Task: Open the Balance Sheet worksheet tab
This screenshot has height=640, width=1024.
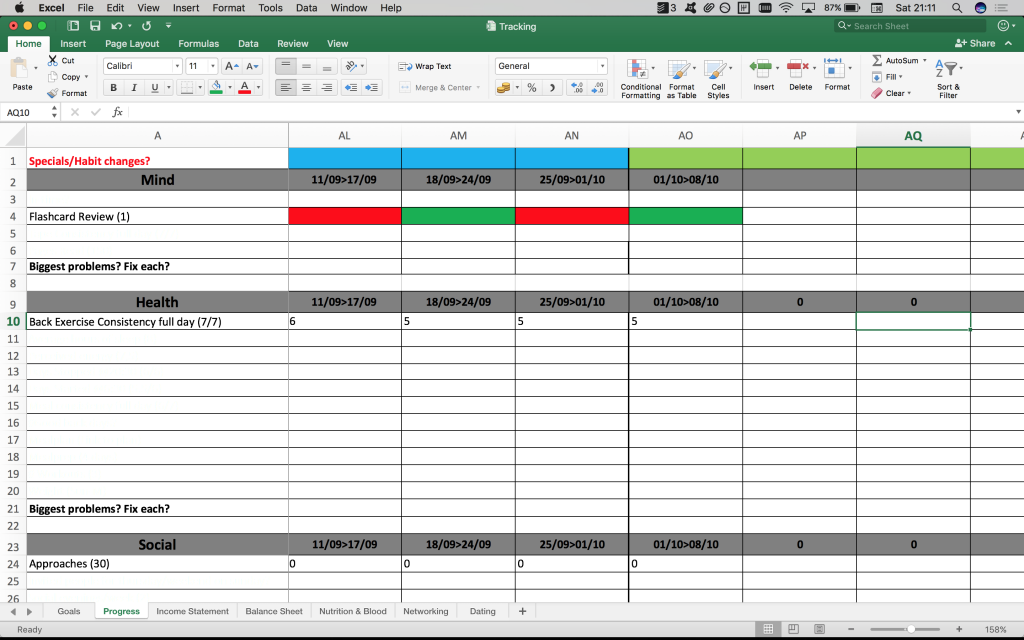Action: (274, 611)
